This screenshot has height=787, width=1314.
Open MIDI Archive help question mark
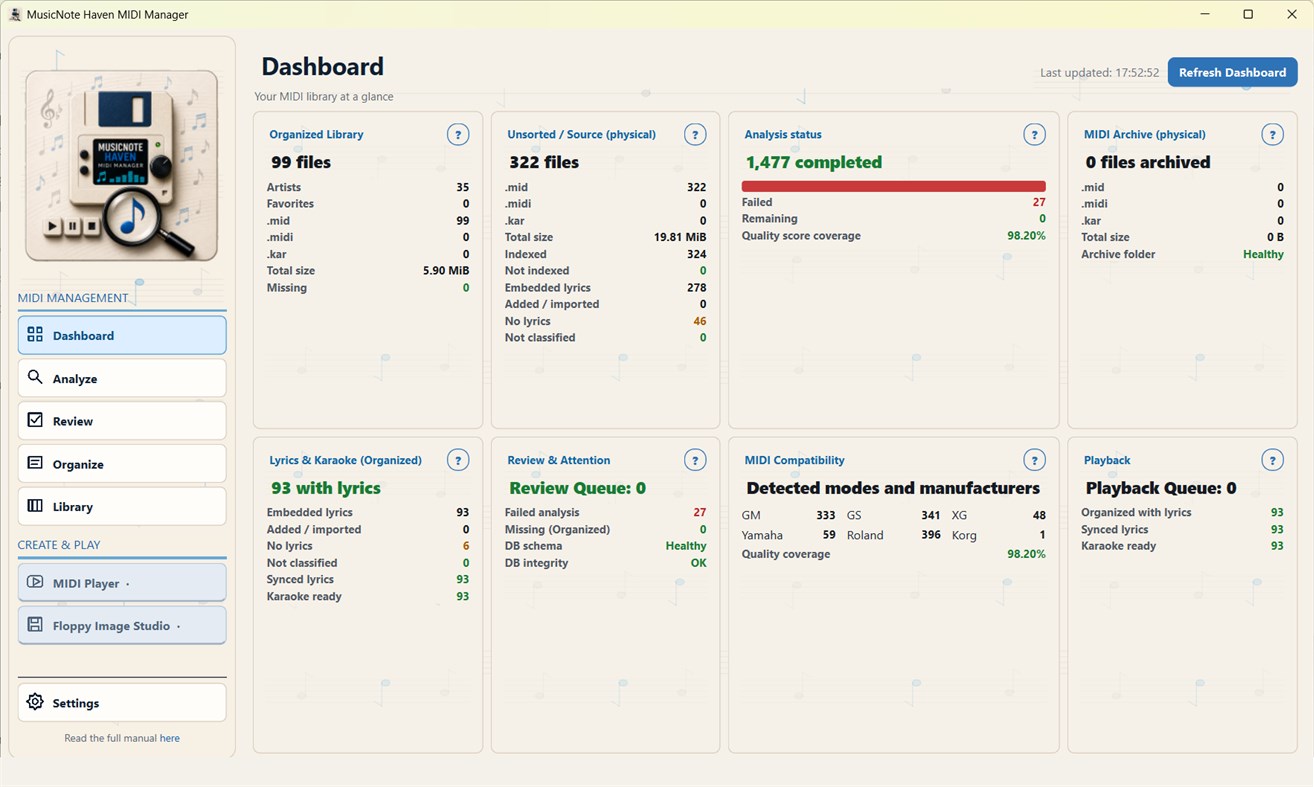[1272, 134]
